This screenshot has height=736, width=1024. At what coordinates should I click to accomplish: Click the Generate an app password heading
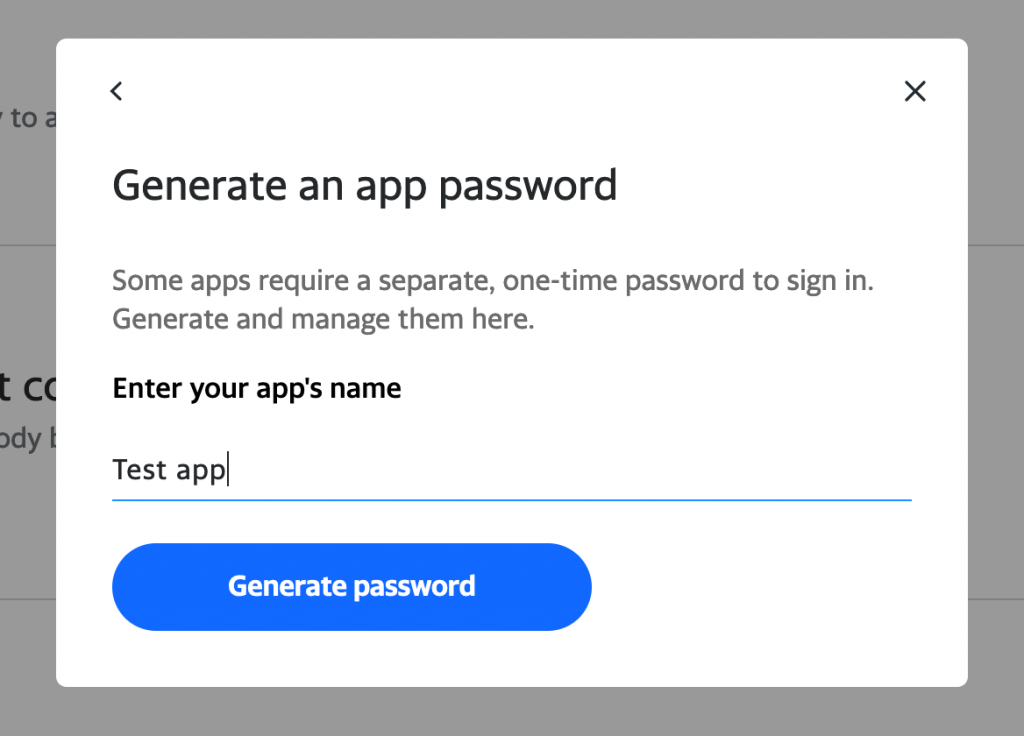click(x=365, y=185)
